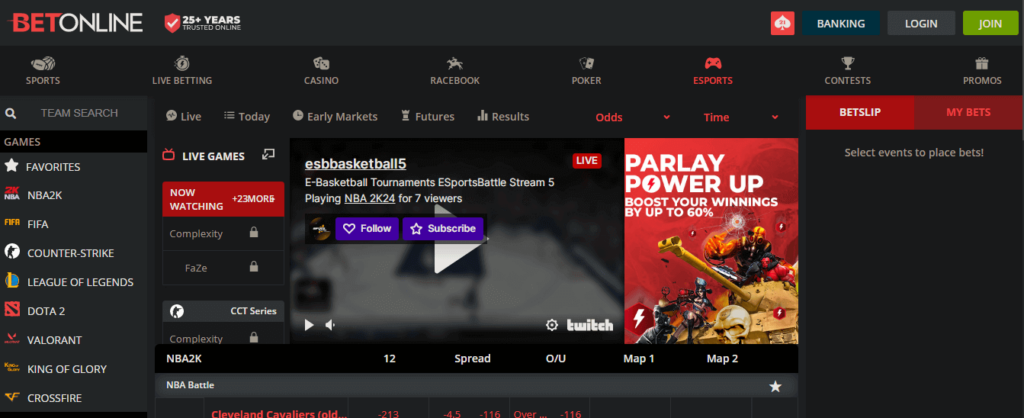Select the Crossfire game icon
This screenshot has height=418, width=1024.
[12, 397]
